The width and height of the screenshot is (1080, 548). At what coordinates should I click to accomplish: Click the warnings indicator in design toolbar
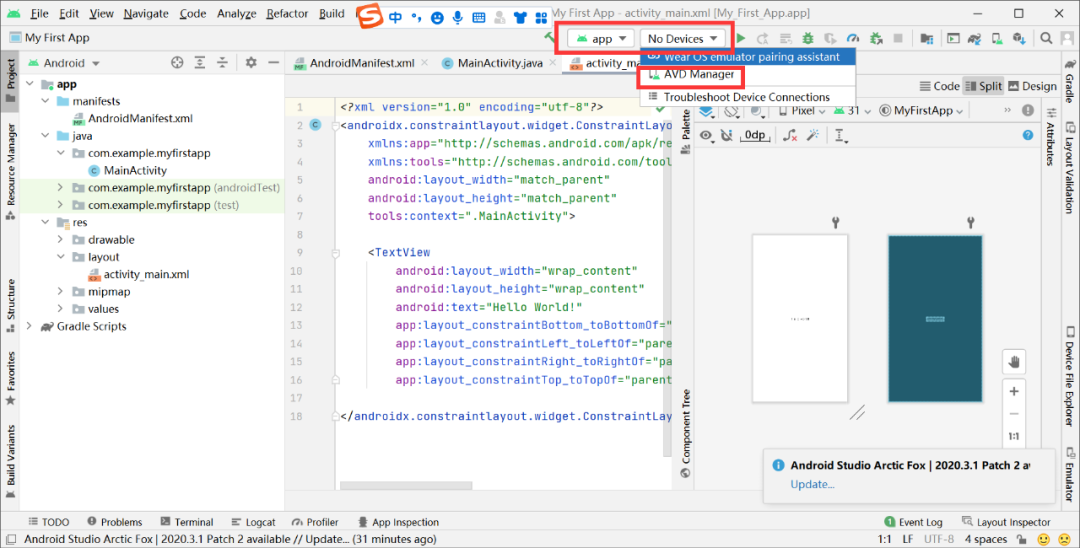point(1028,110)
